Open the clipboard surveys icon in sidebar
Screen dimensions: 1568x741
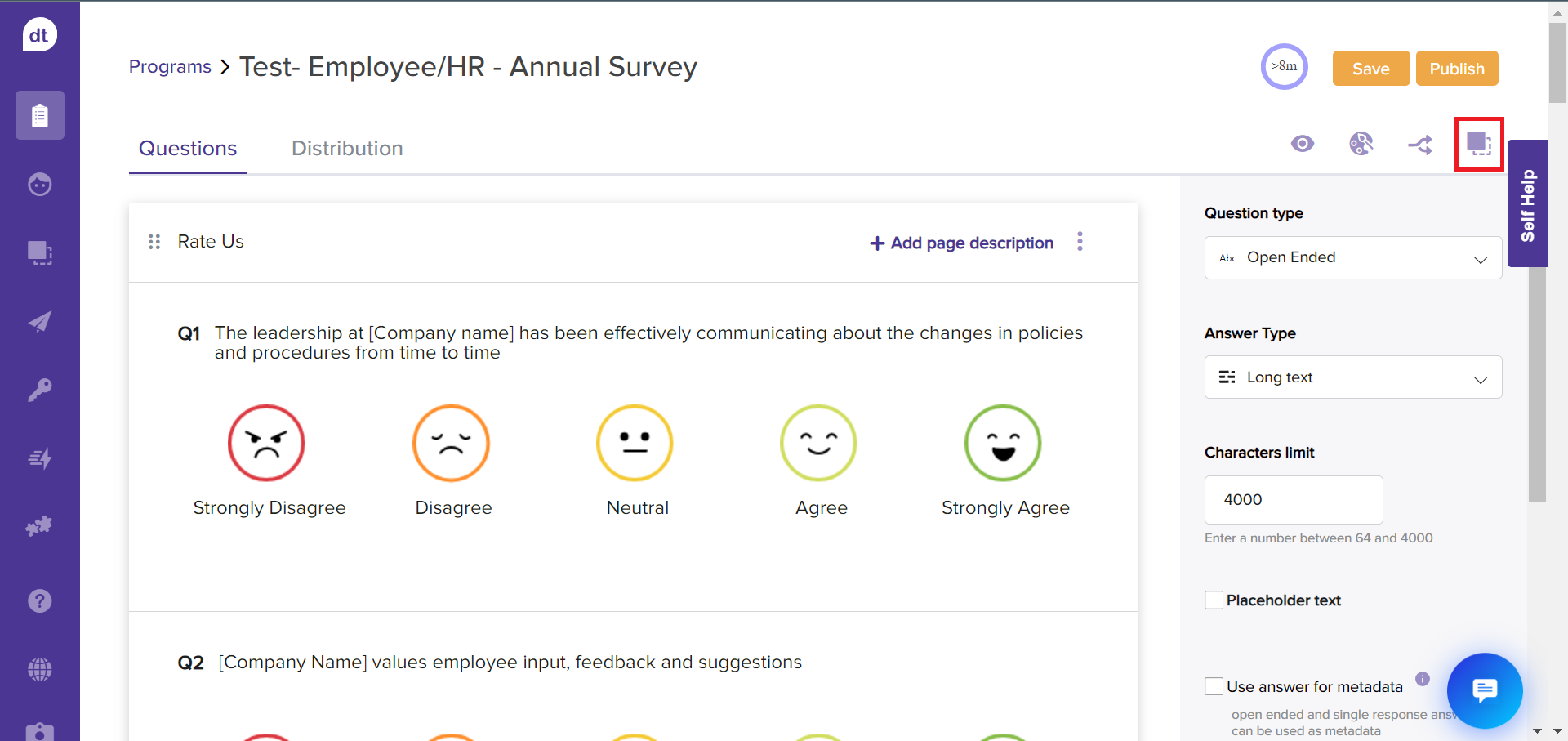coord(40,115)
